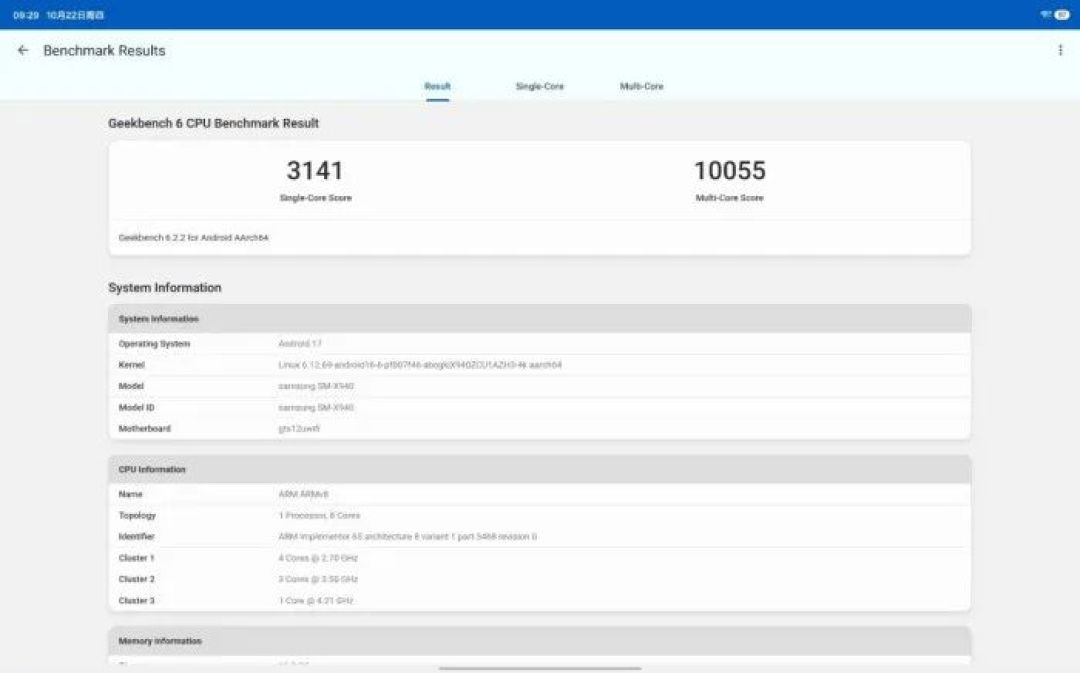Tap the back arrow icon
The height and width of the screenshot is (673, 1080).
23,50
